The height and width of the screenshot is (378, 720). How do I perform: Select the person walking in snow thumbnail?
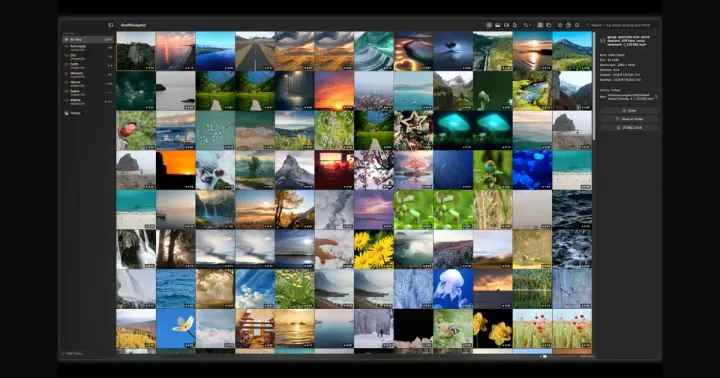click(x=374, y=328)
